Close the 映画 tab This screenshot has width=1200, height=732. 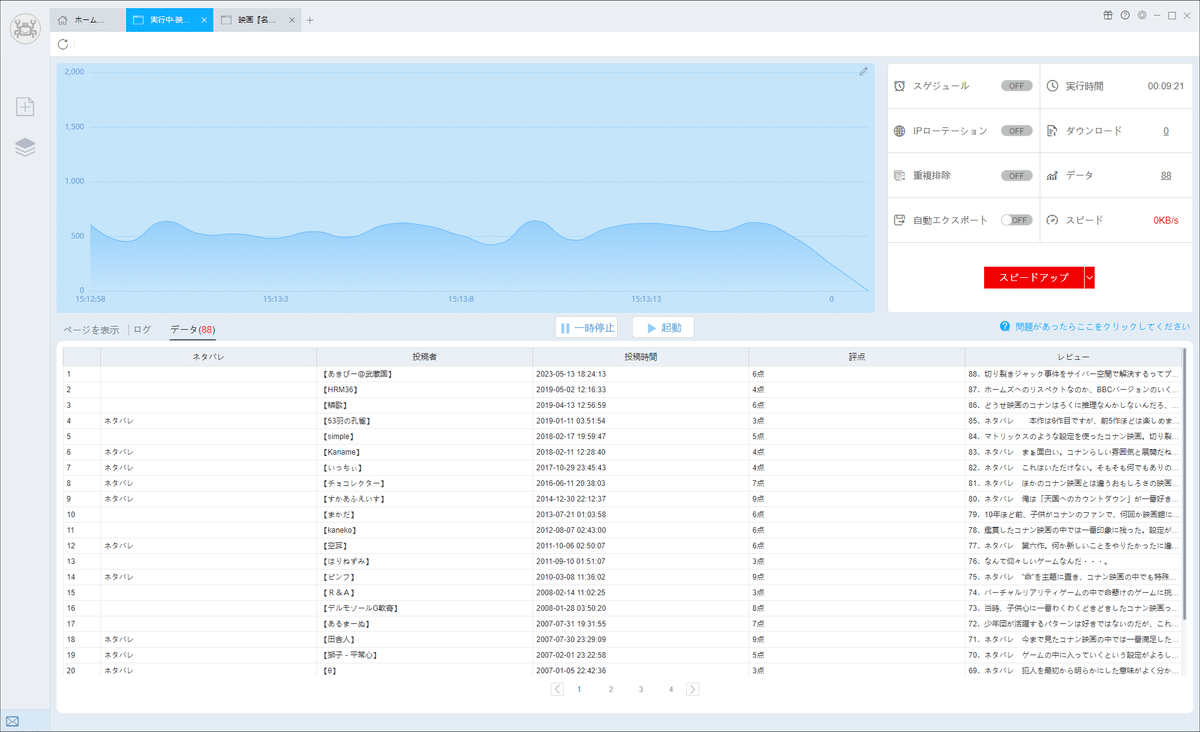292,20
